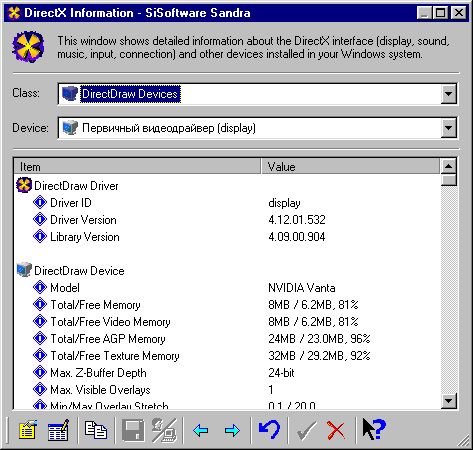Click the Driver ID value display
The height and width of the screenshot is (450, 473).
pyautogui.click(x=284, y=203)
